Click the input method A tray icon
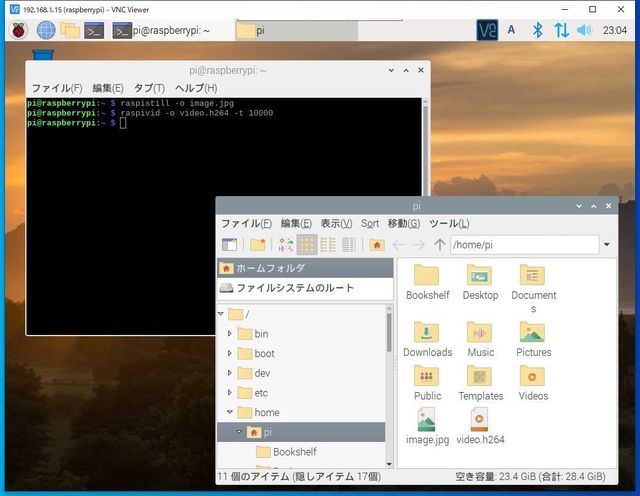Screen dimensions: 640x496 [x=511, y=30]
